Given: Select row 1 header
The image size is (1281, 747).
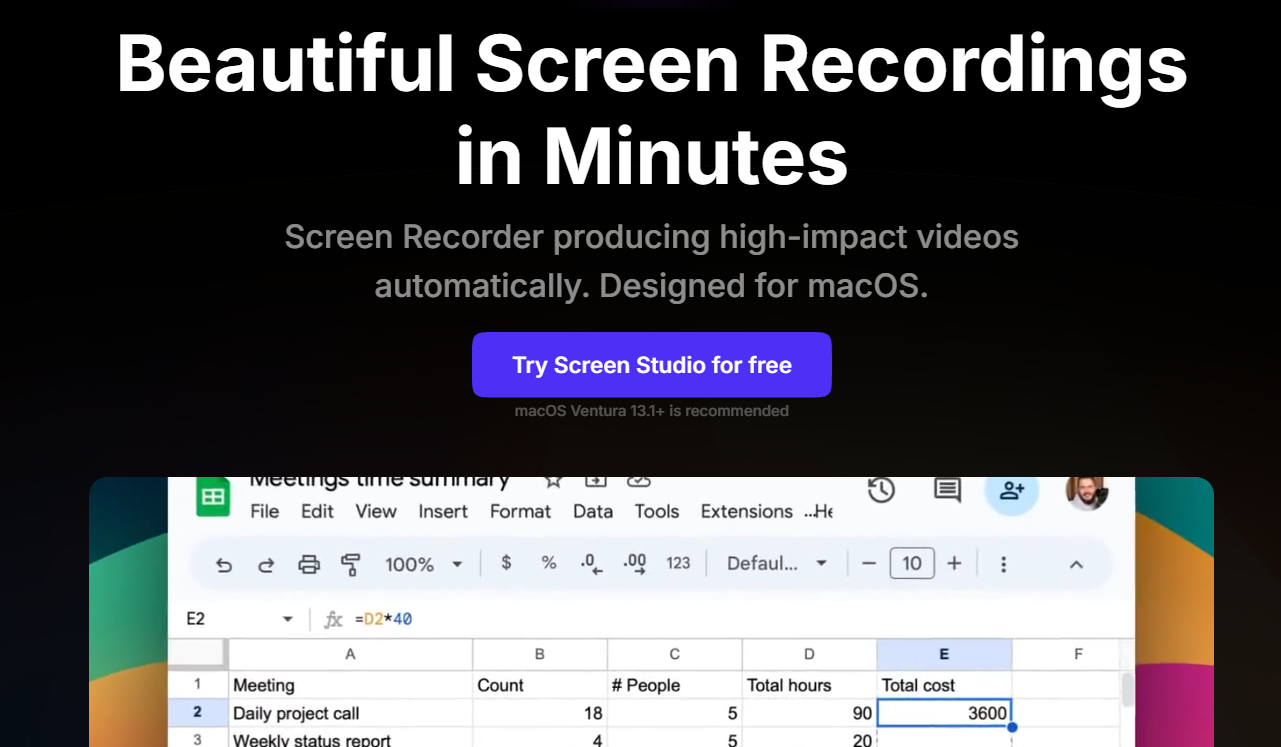Looking at the screenshot, I should pos(198,685).
